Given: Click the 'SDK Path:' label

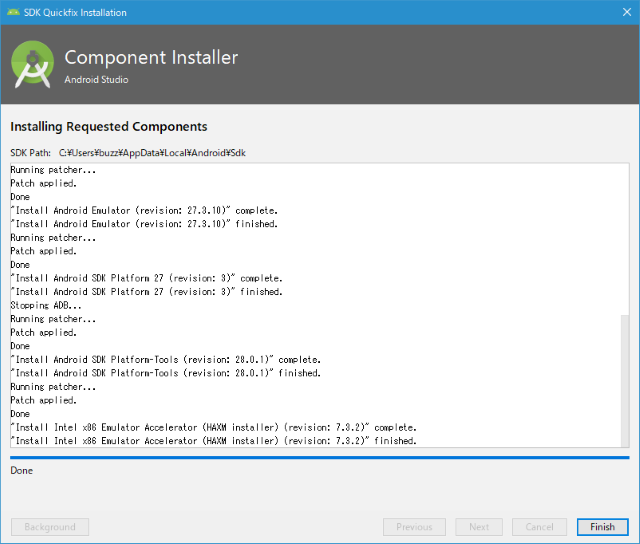Looking at the screenshot, I should coord(31,153).
